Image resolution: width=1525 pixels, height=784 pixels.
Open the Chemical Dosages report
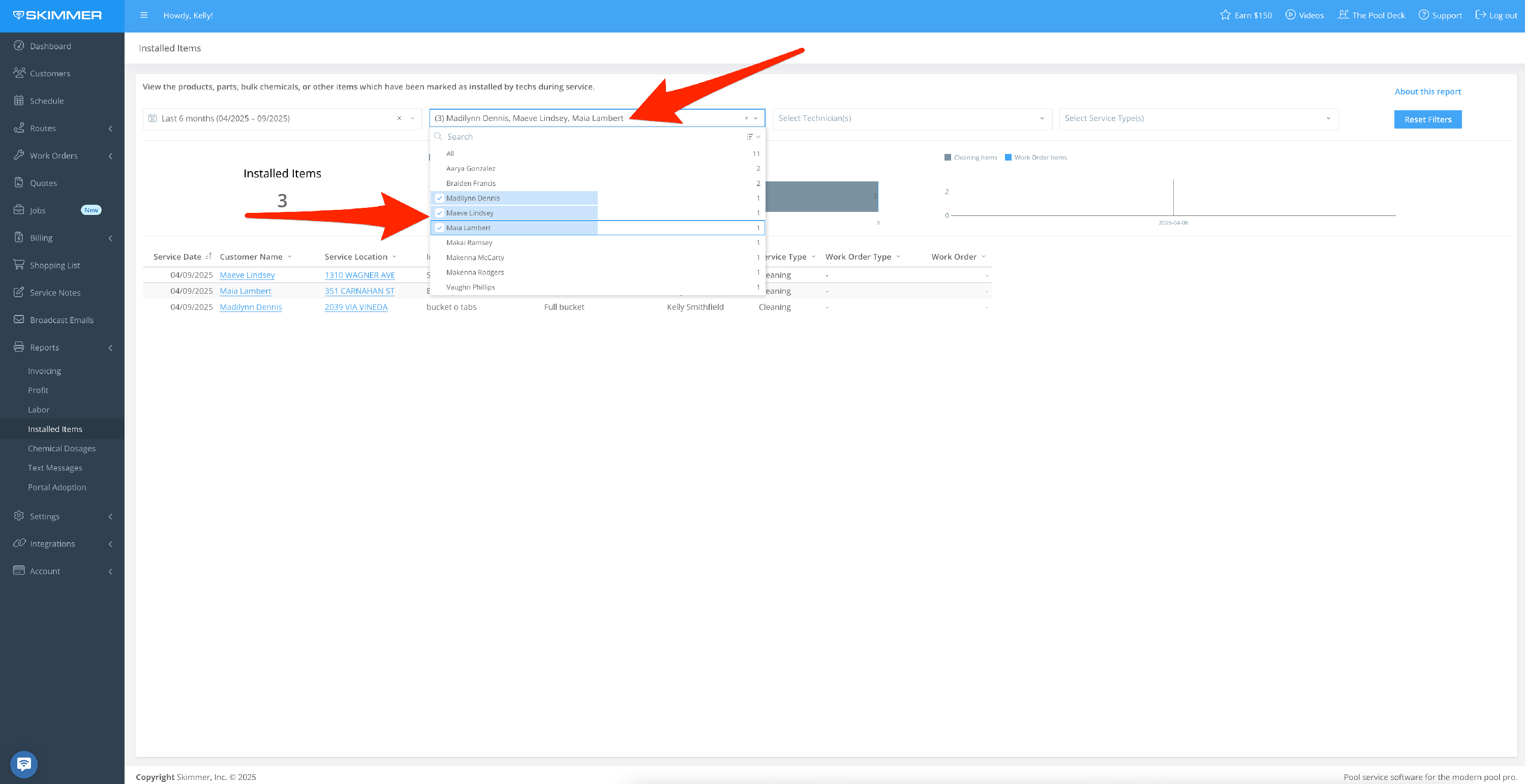pos(62,449)
